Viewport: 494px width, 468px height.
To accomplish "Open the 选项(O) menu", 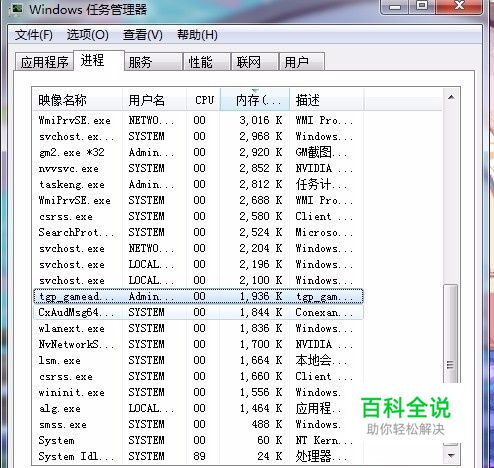I will tap(88, 35).
